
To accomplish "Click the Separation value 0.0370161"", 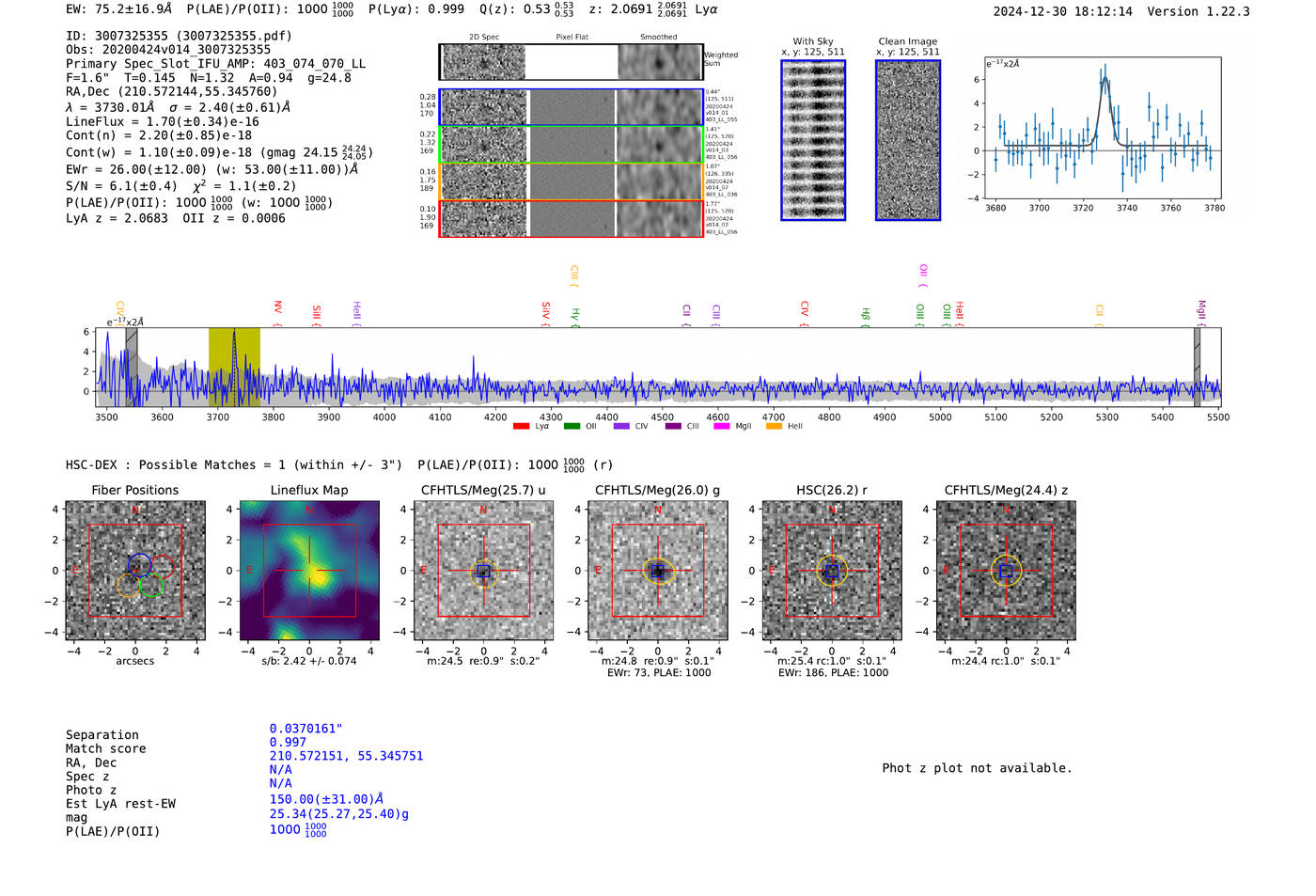I will click(x=306, y=729).
